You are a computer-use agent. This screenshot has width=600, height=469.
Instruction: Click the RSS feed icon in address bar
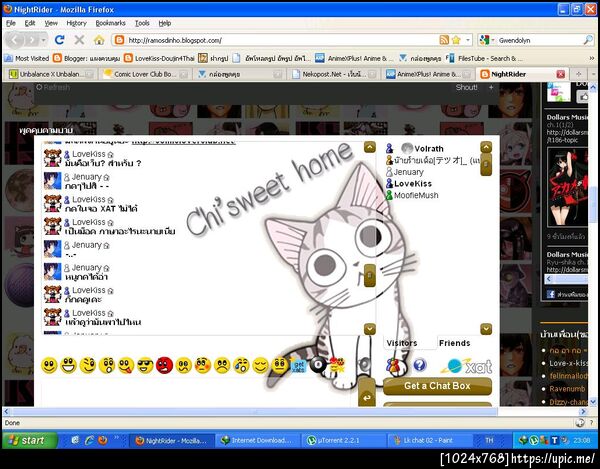click(444, 40)
